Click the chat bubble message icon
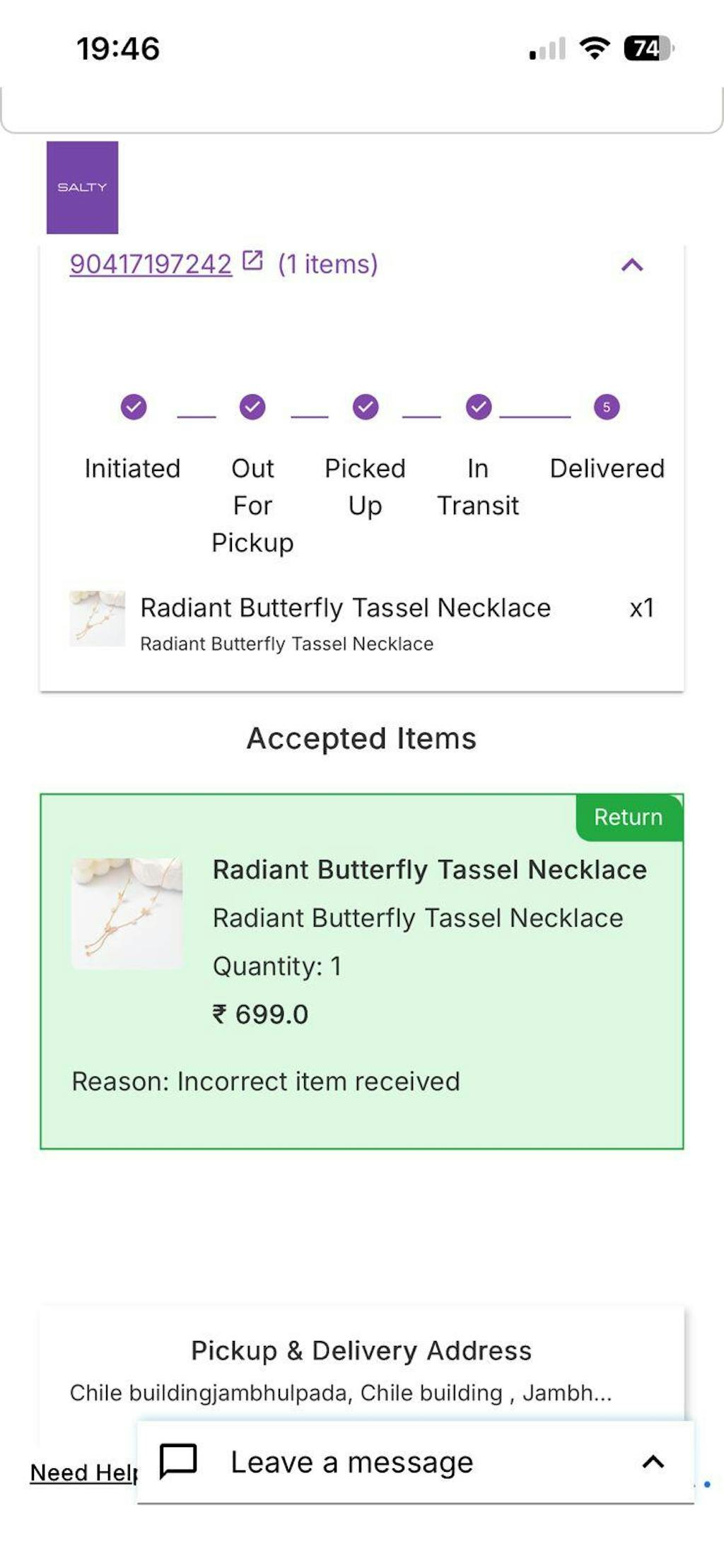This screenshot has width=724, height=1568. pyautogui.click(x=178, y=1461)
